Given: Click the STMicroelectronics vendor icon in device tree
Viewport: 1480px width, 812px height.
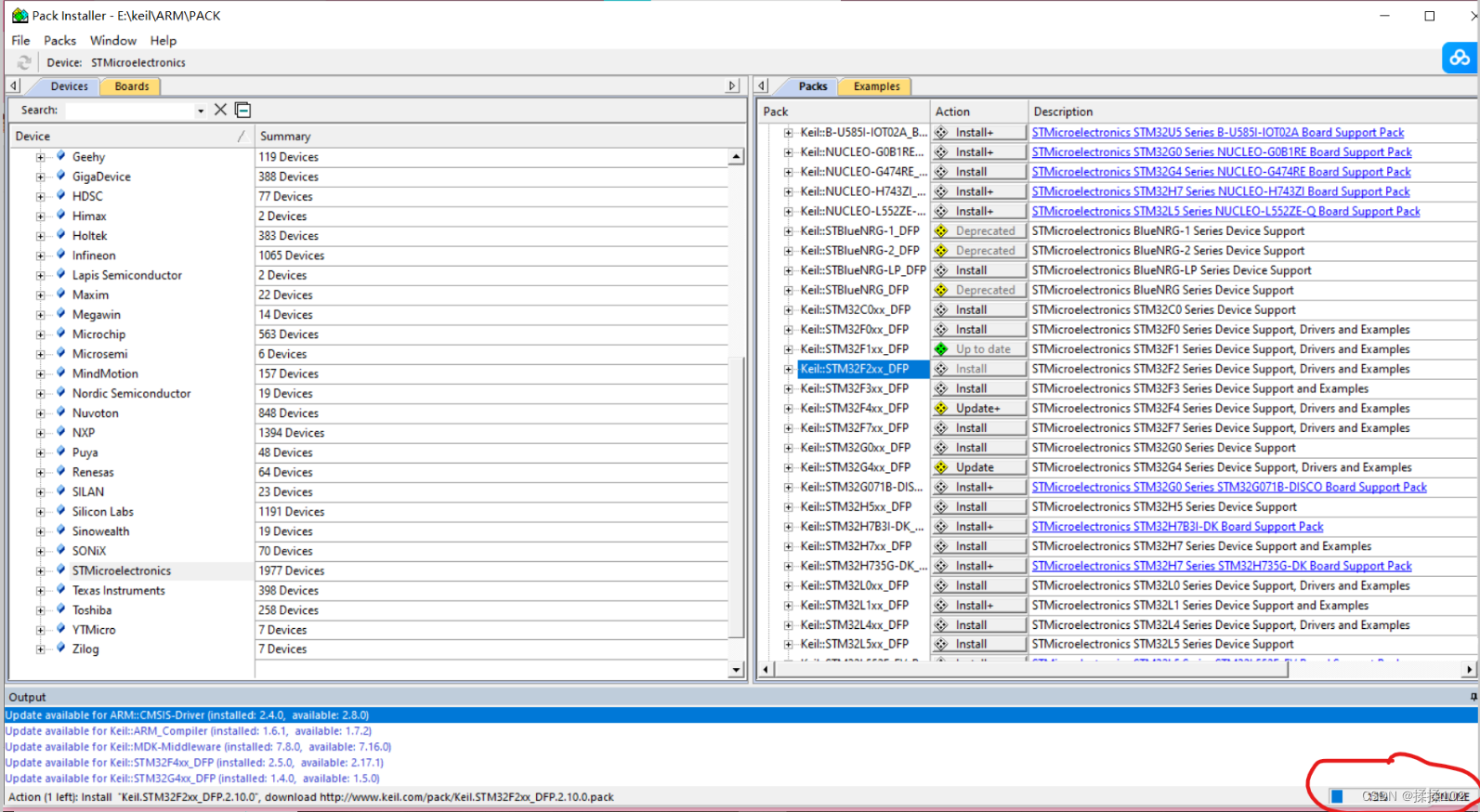Looking at the screenshot, I should tap(61, 570).
